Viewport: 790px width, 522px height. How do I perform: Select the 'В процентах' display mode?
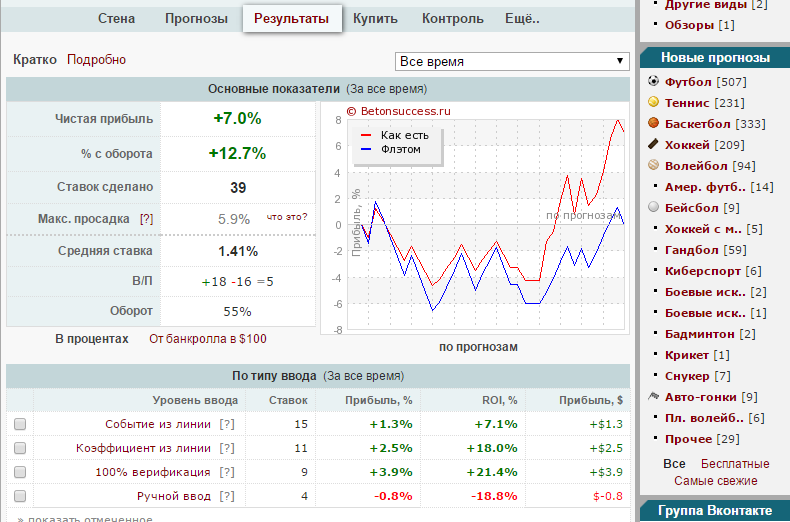click(92, 339)
